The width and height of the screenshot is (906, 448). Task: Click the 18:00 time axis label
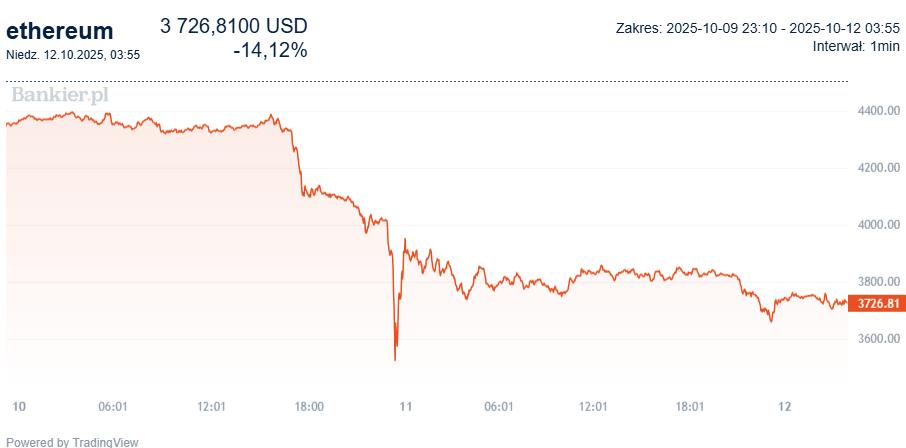(x=309, y=407)
